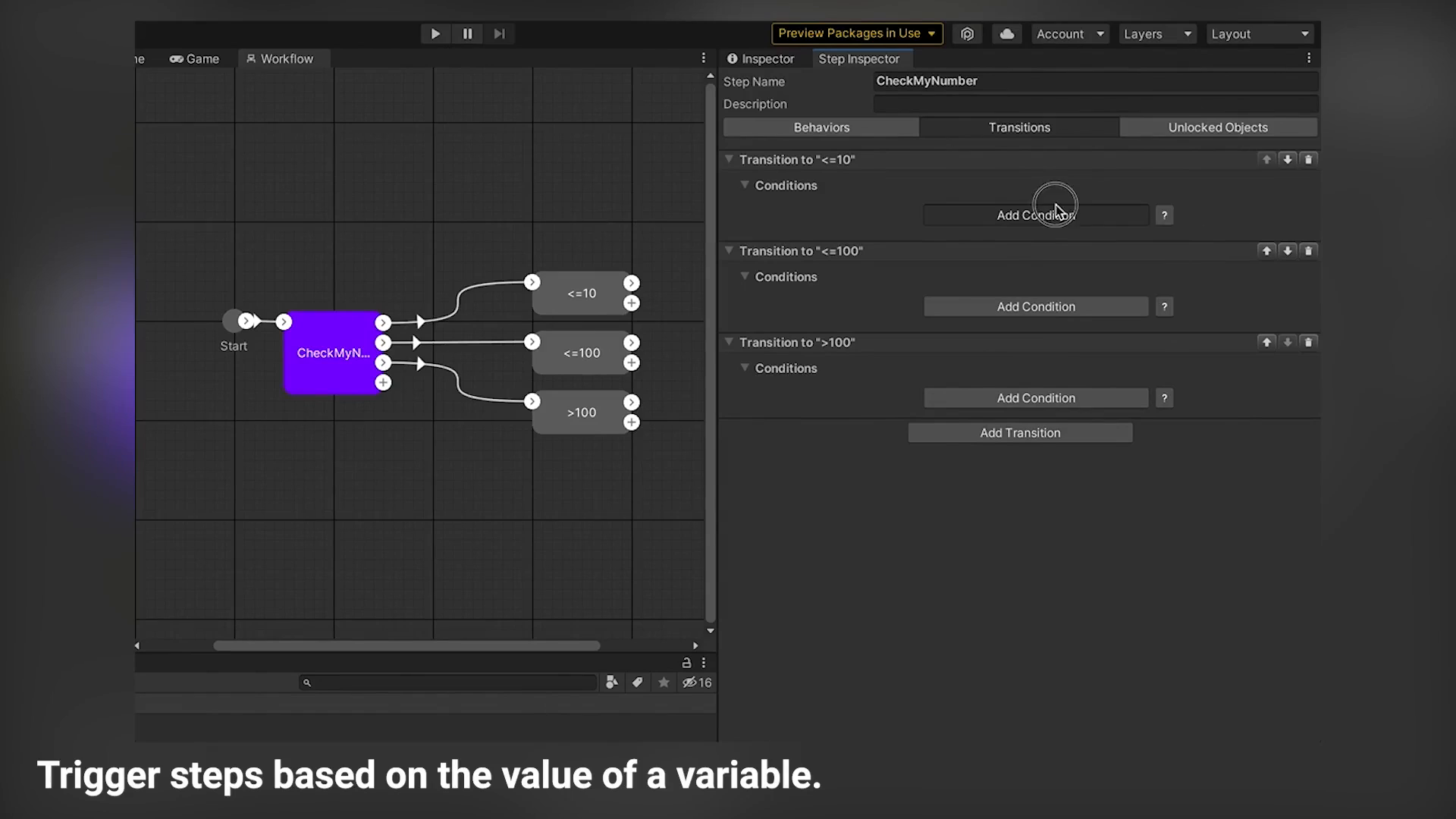The width and height of the screenshot is (1456, 819).
Task: Expand Transition to <=10 conditions section
Action: click(x=745, y=185)
